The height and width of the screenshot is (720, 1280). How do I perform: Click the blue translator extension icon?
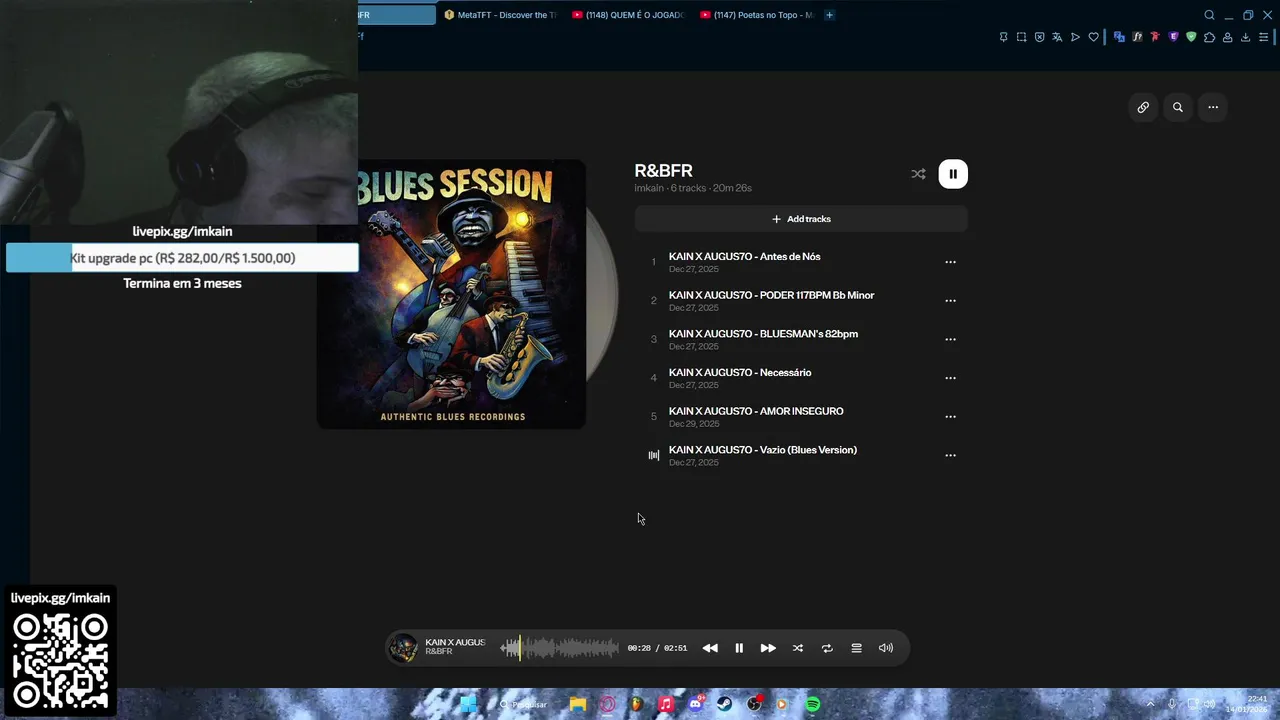1119,37
